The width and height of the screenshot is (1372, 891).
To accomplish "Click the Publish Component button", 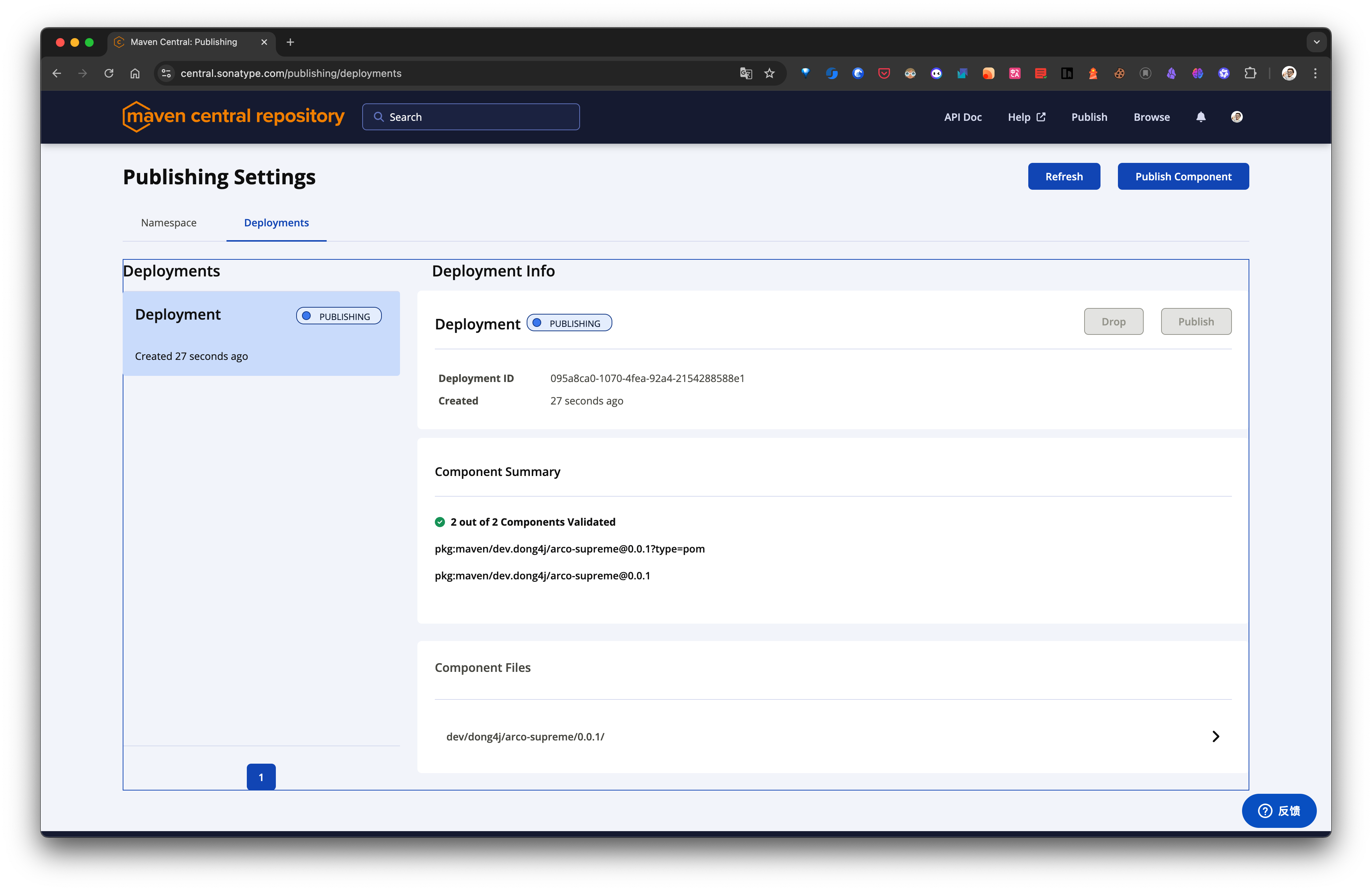I will click(x=1183, y=176).
